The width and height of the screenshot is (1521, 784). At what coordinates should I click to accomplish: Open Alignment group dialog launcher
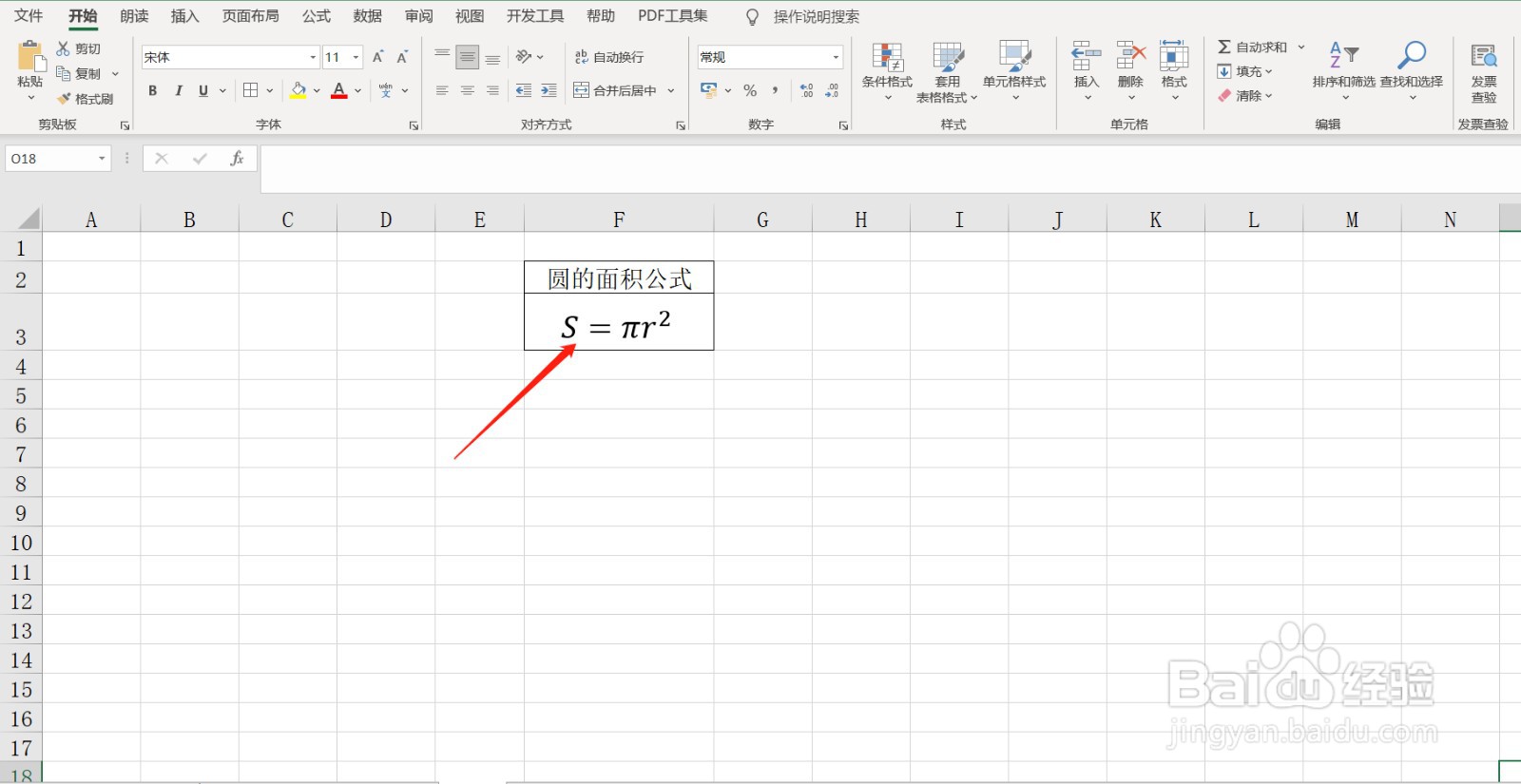tap(681, 125)
